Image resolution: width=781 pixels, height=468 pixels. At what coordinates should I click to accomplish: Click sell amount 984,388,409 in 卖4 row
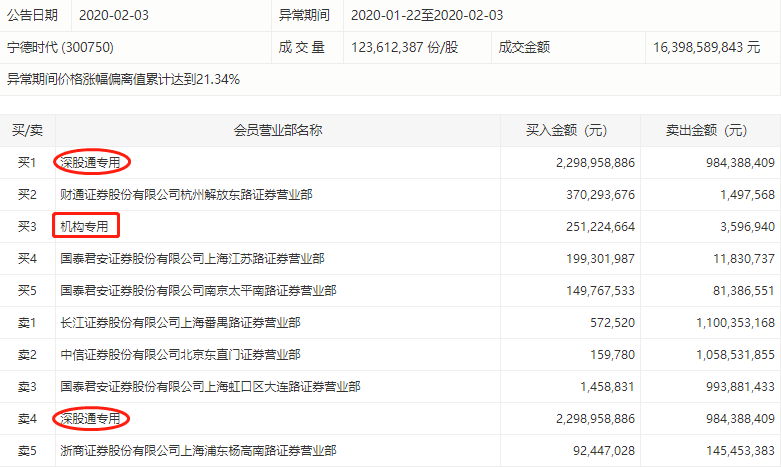tap(740, 419)
